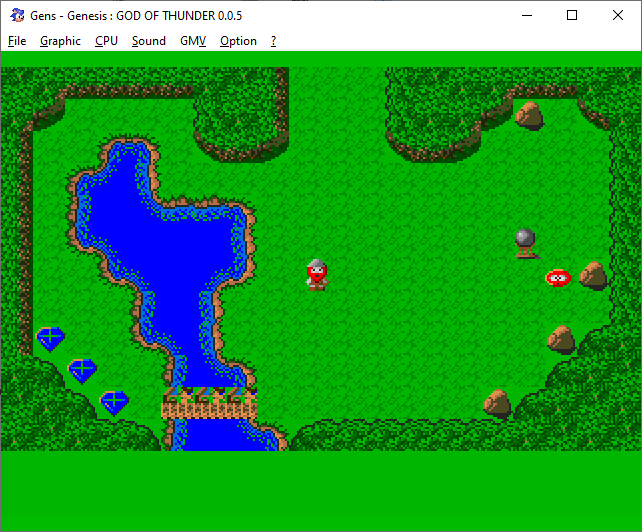This screenshot has width=642, height=532.
Task: Click the wooden bridge over the river
Action: point(209,403)
